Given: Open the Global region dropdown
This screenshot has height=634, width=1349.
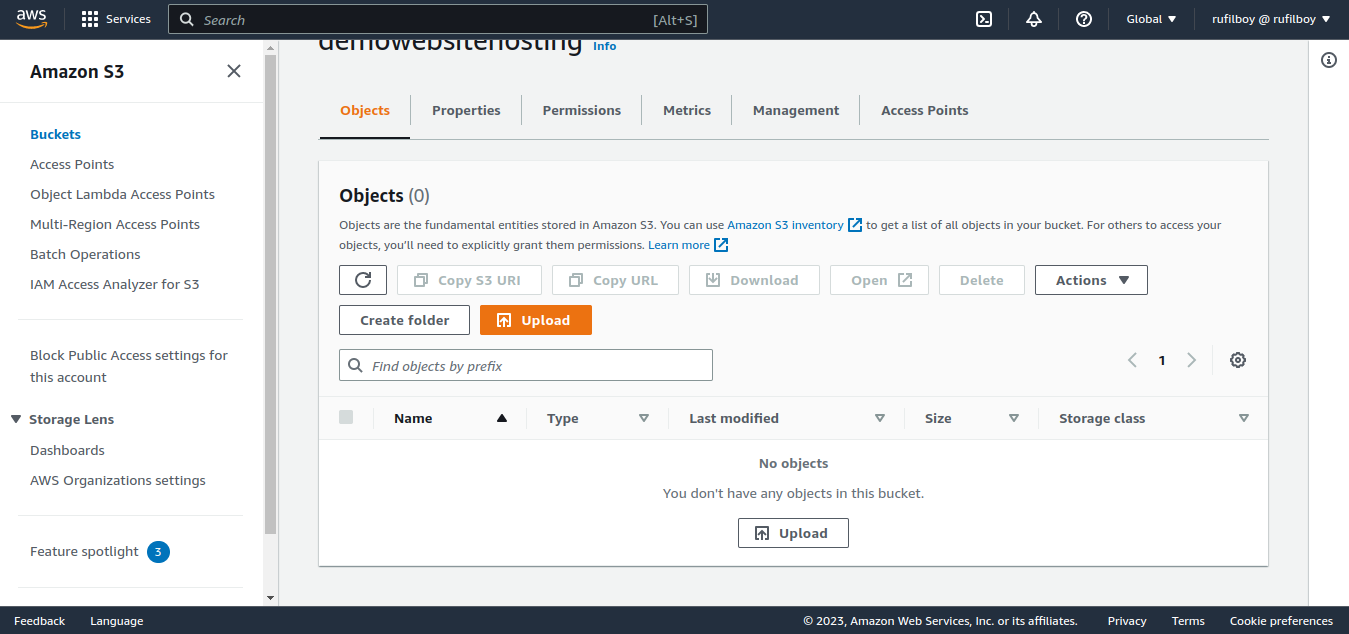Looking at the screenshot, I should [1151, 19].
